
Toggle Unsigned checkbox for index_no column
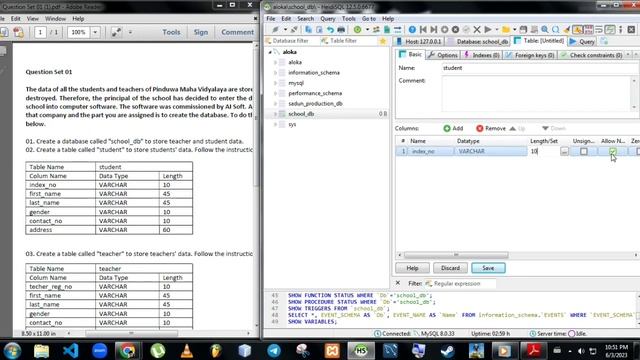pyautogui.click(x=584, y=151)
